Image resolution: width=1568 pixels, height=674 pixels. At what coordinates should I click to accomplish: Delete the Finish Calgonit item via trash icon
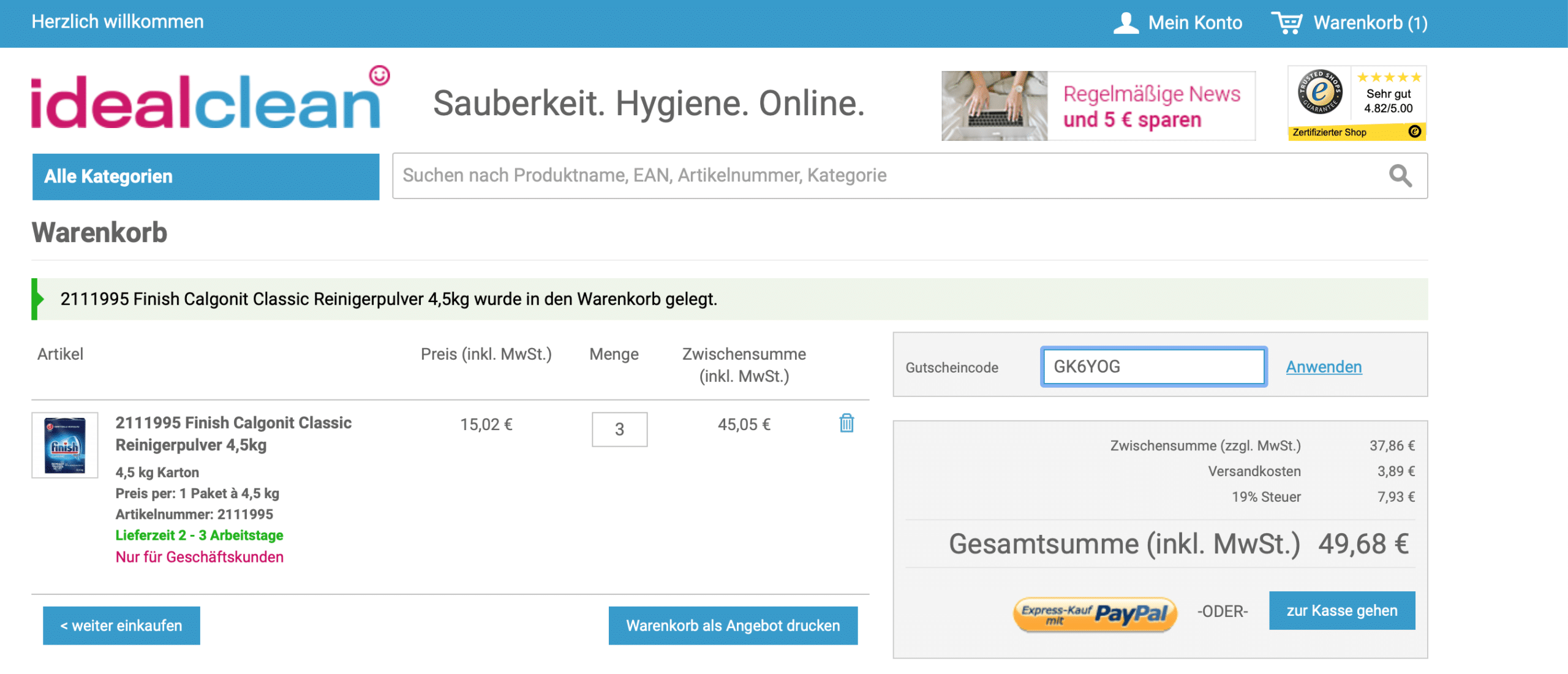[846, 423]
